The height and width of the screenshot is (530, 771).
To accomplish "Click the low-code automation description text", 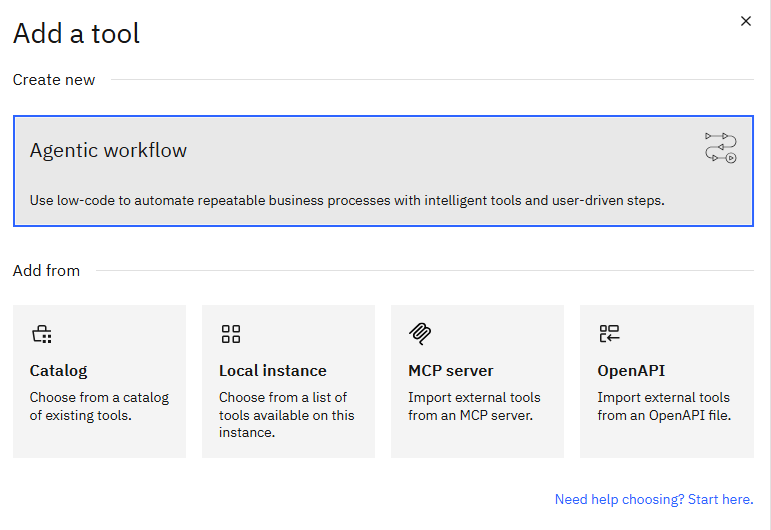I will tap(346, 200).
